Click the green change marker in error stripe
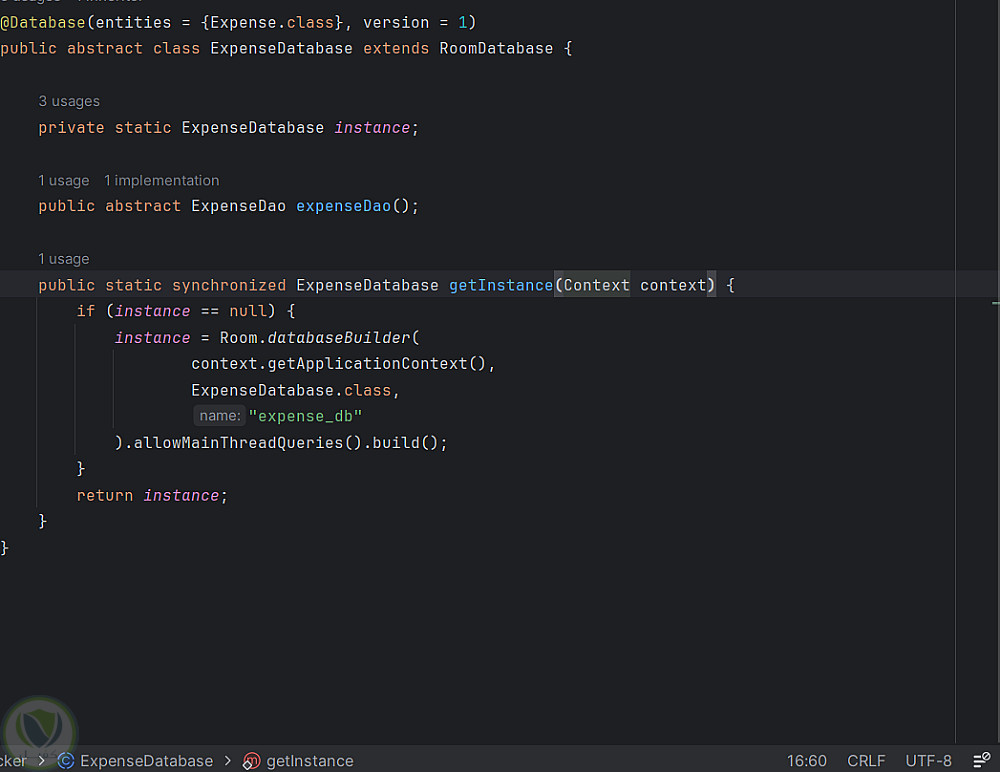This screenshot has height=772, width=1000. [x=995, y=303]
